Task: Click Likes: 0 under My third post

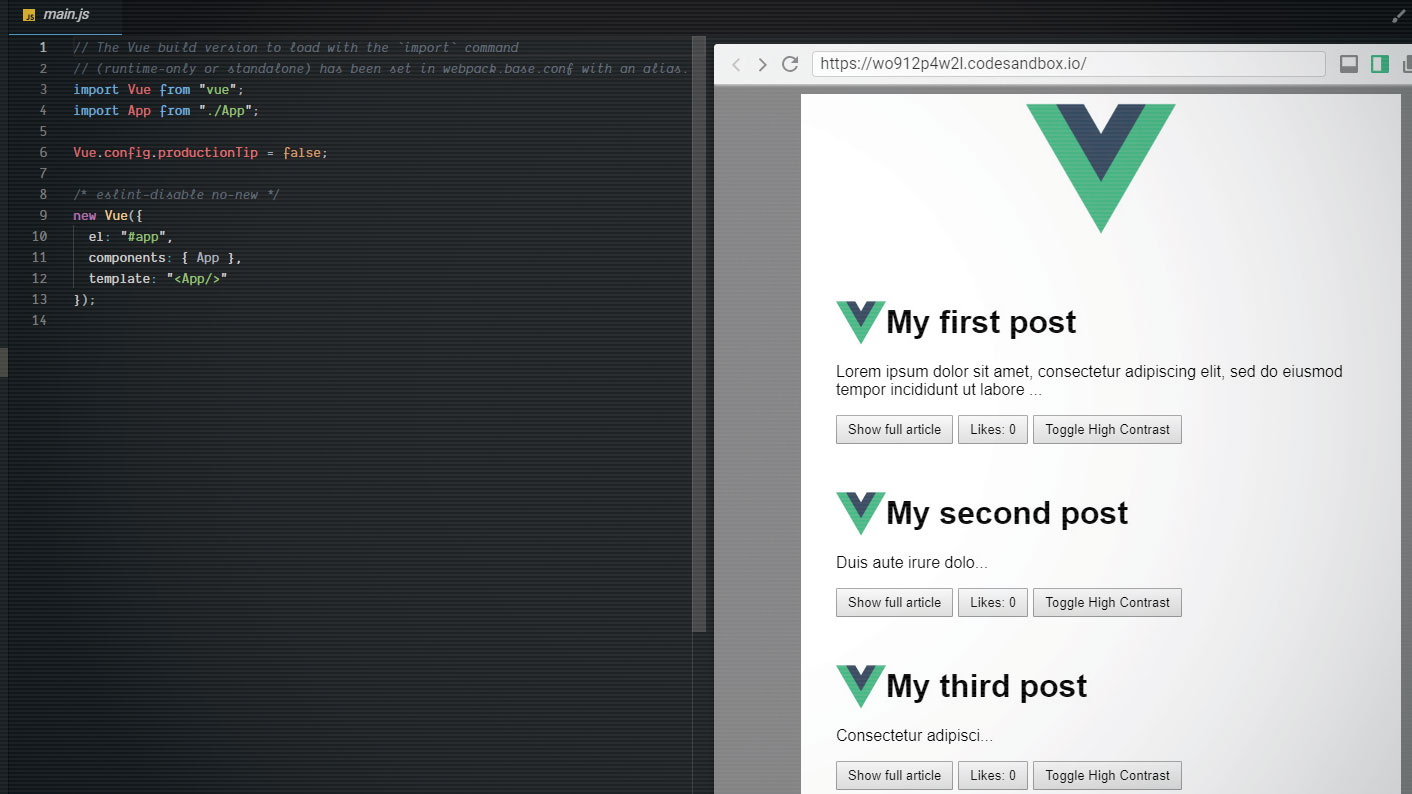Action: (x=992, y=775)
